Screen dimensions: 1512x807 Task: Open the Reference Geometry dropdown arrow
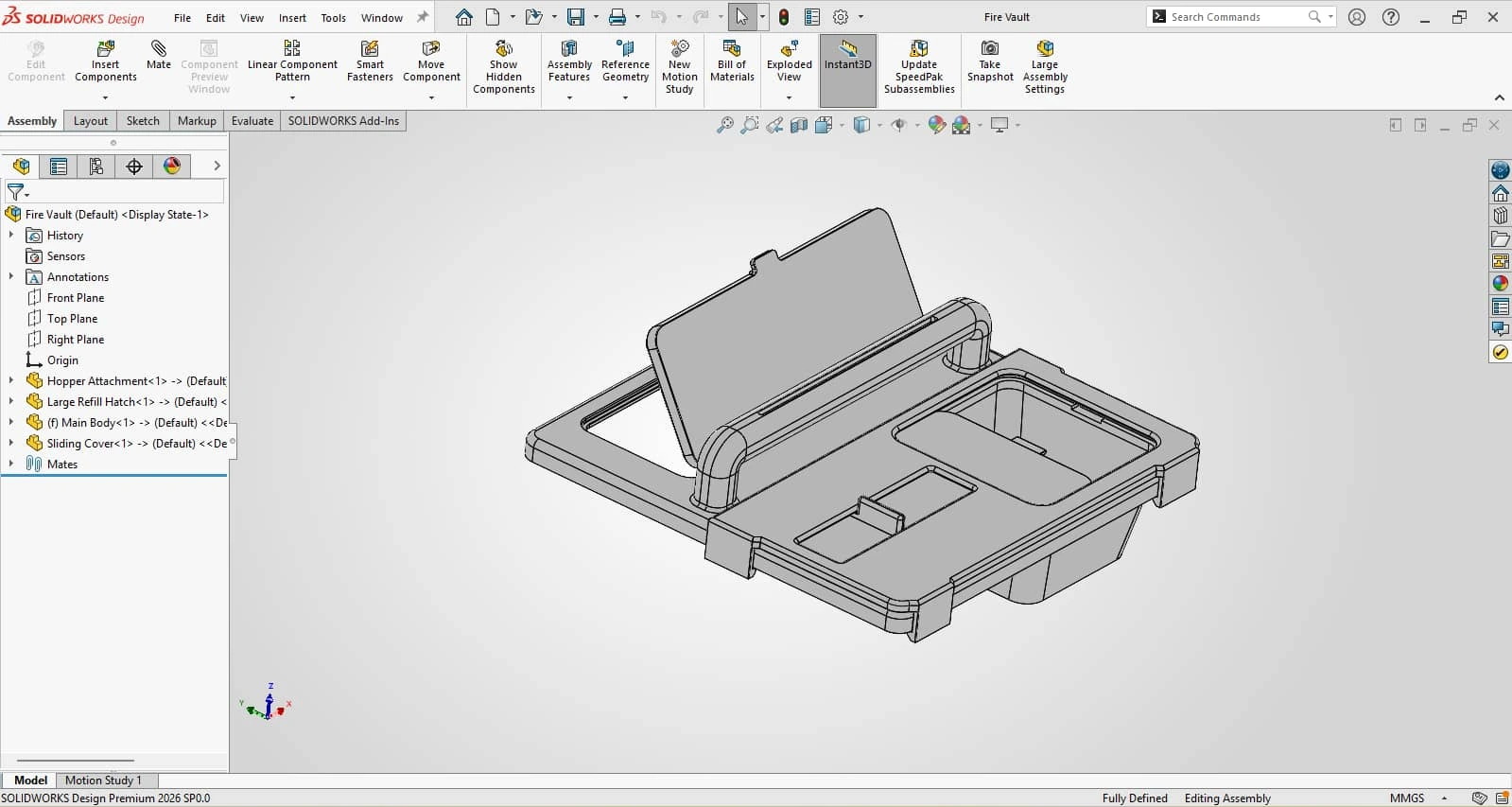[625, 97]
